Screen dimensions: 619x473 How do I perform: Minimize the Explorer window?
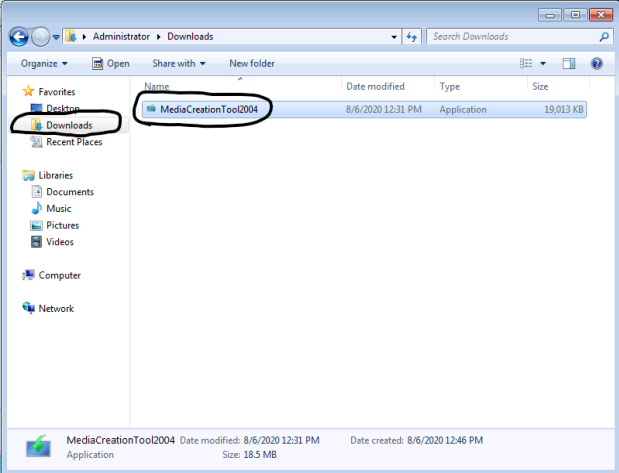tap(550, 15)
